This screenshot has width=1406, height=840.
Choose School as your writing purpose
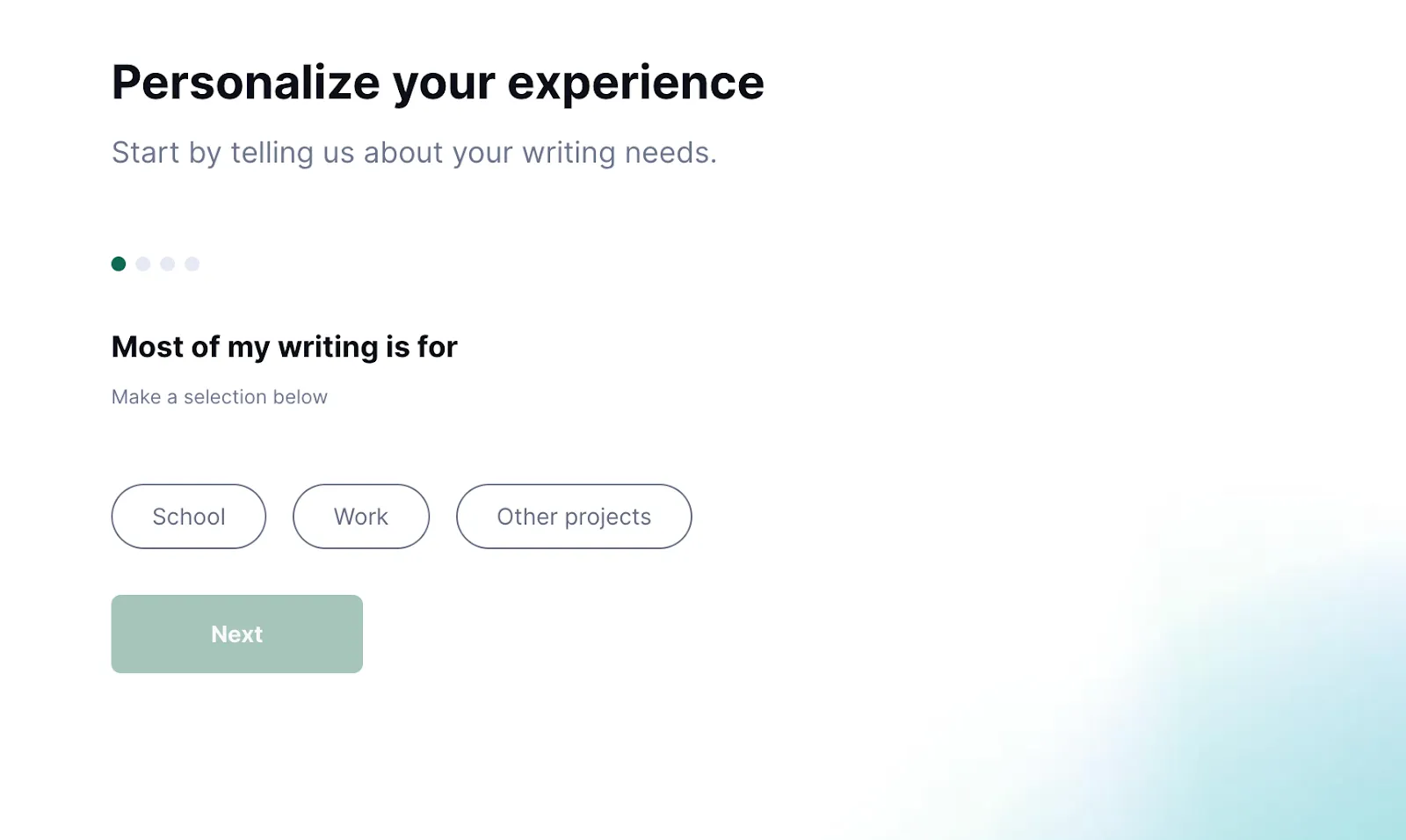188,517
